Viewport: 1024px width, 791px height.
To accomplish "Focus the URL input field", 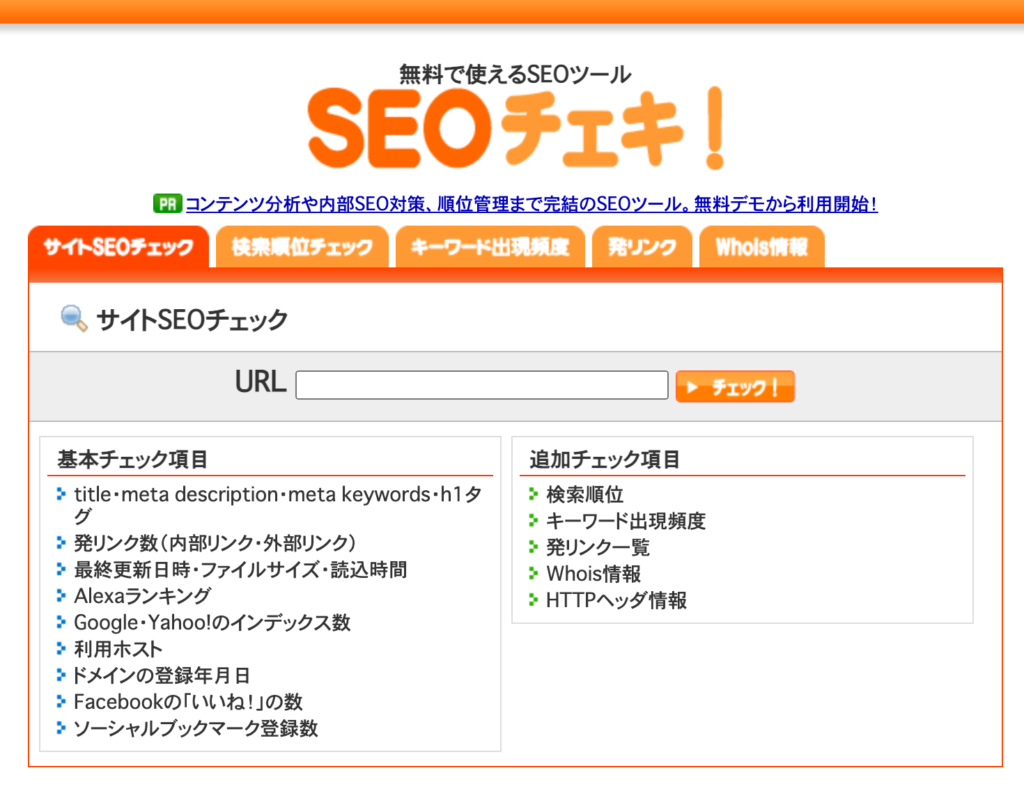I will (x=482, y=385).
